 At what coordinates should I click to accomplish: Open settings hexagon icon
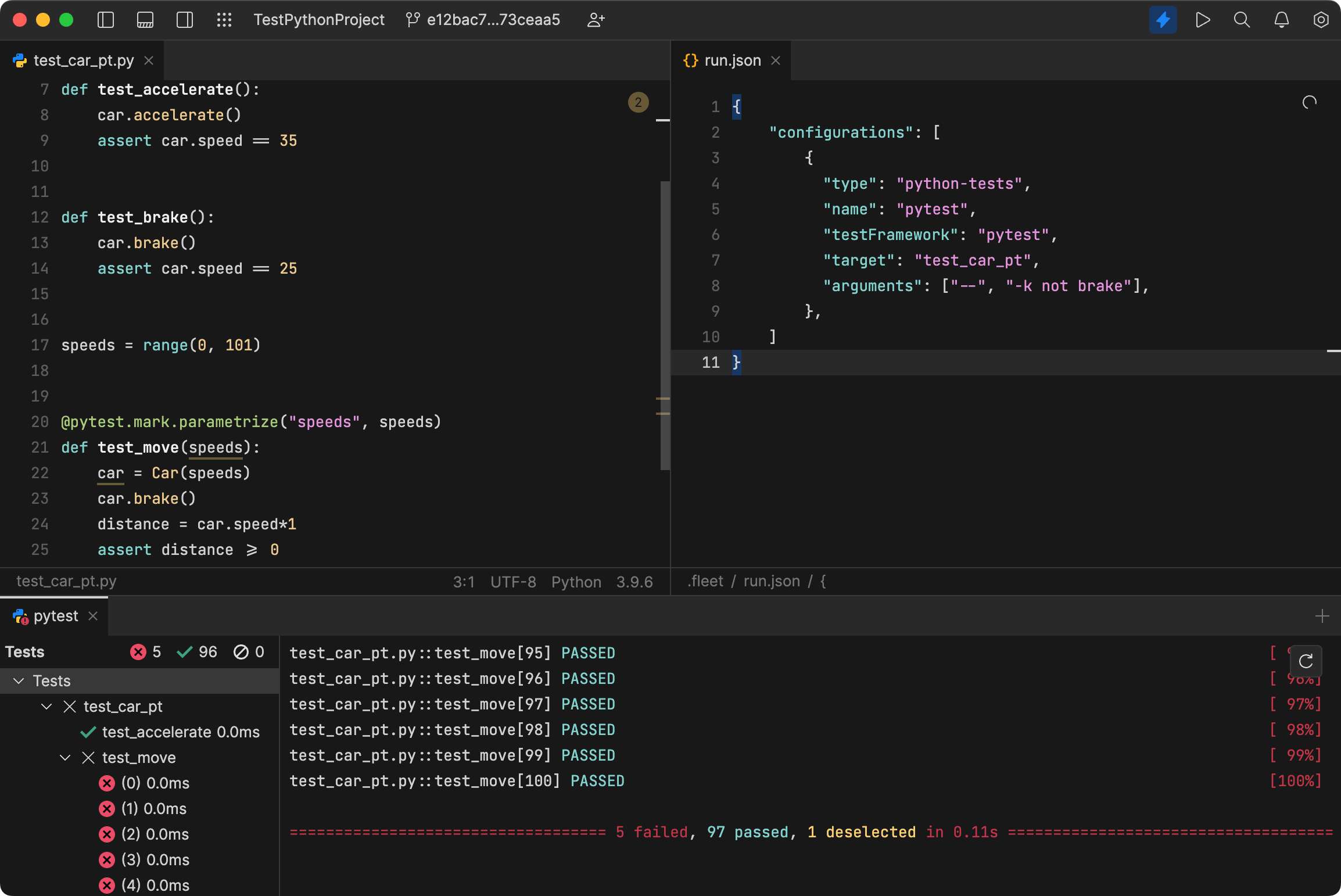[1321, 20]
